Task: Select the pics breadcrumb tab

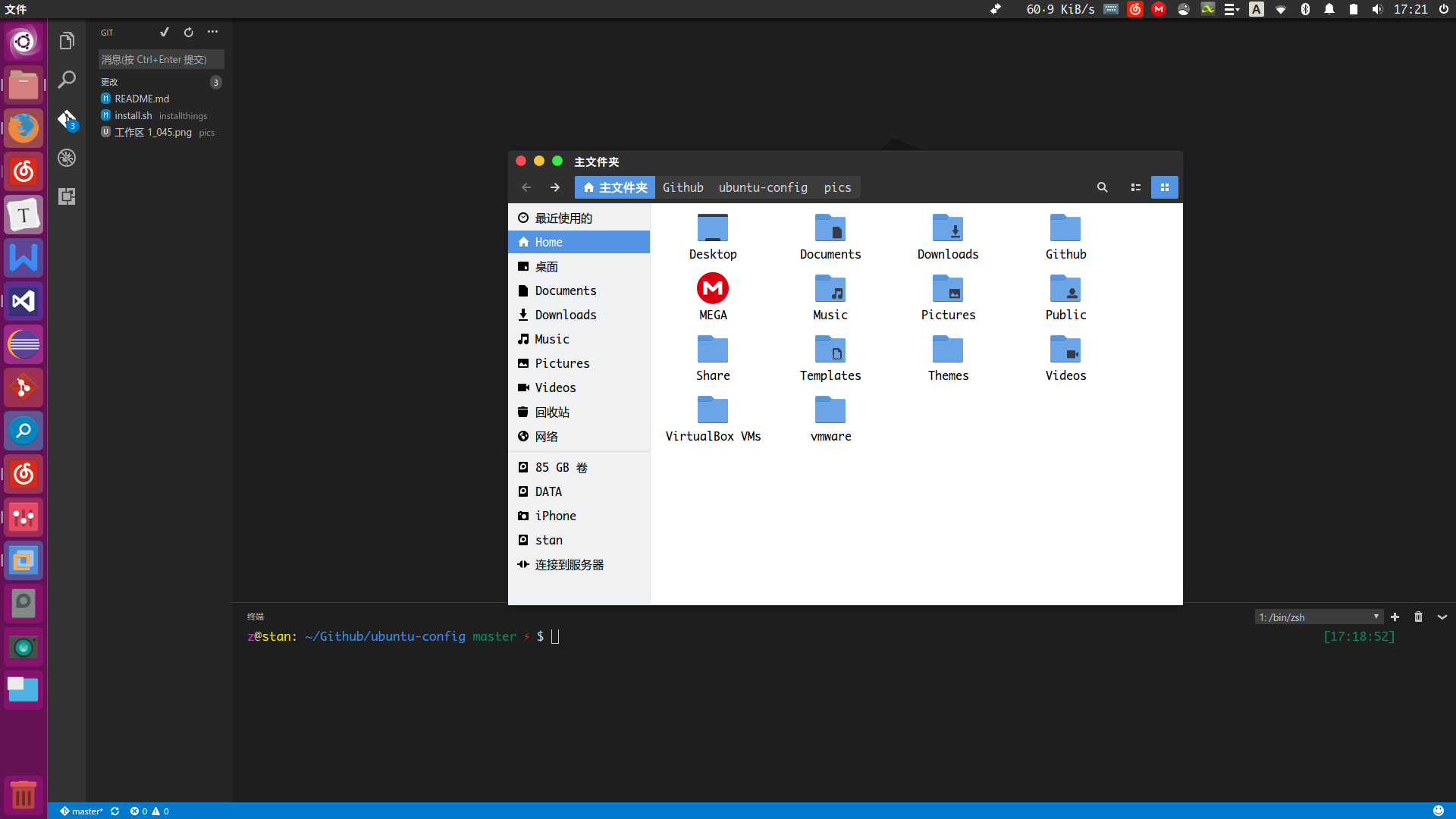Action: point(837,187)
